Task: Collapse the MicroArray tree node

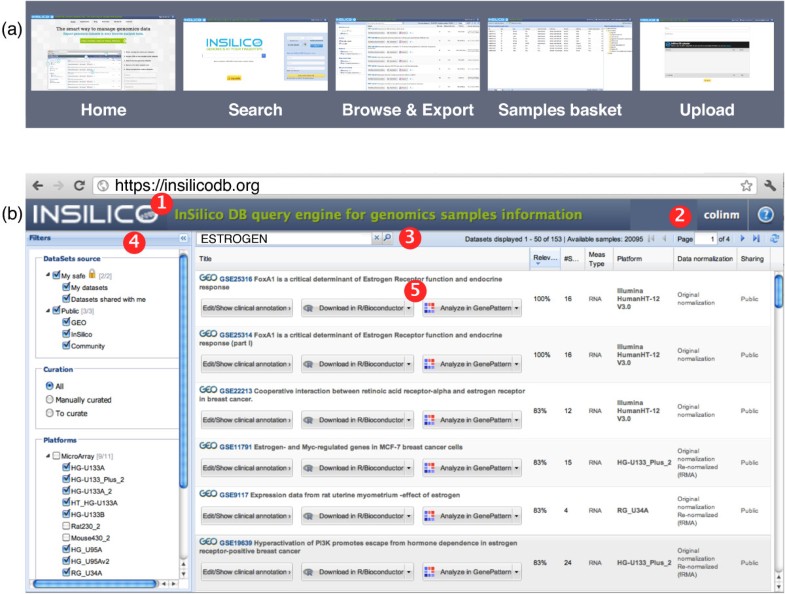Action: (x=48, y=456)
